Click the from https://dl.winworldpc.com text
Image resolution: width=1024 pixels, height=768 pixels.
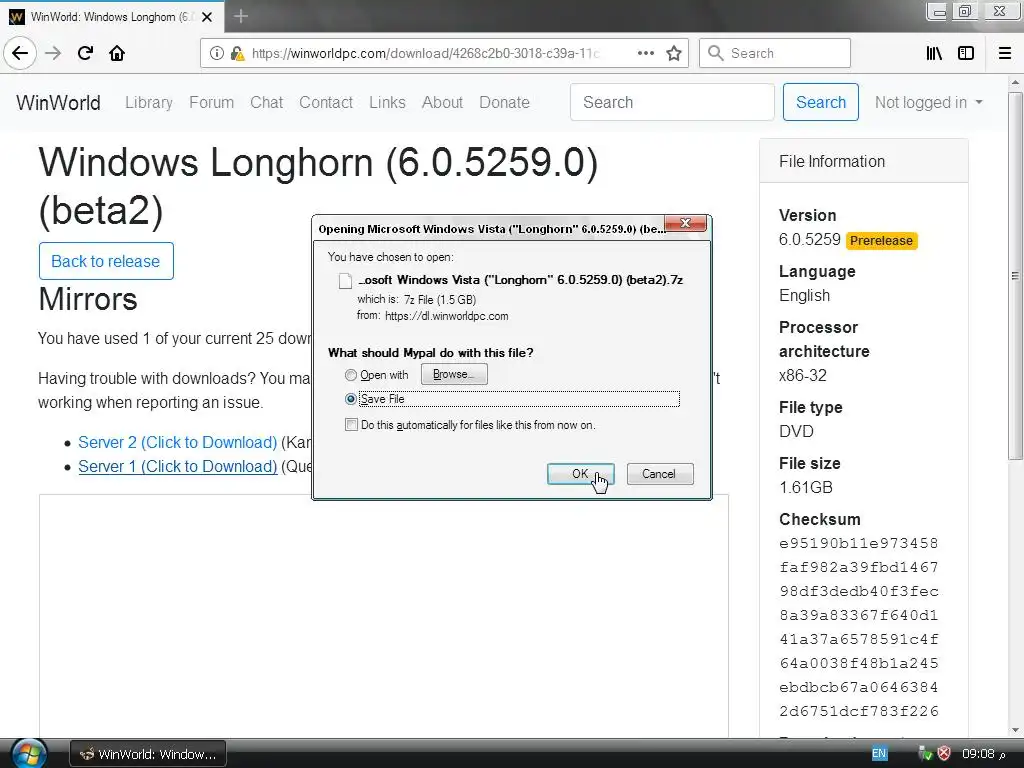point(432,316)
